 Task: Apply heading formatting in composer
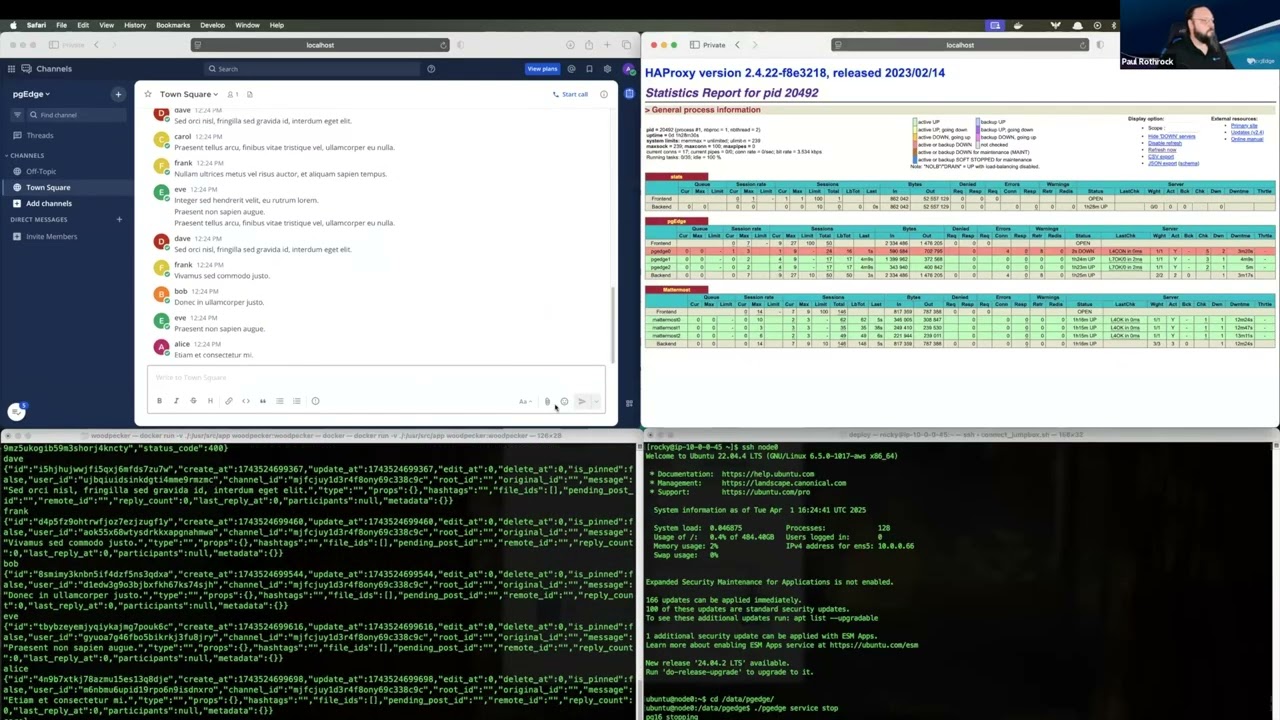pos(210,401)
